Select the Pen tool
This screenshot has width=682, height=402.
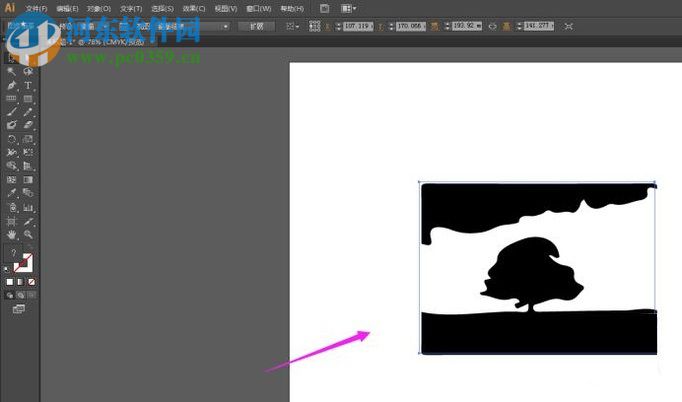(x=11, y=86)
